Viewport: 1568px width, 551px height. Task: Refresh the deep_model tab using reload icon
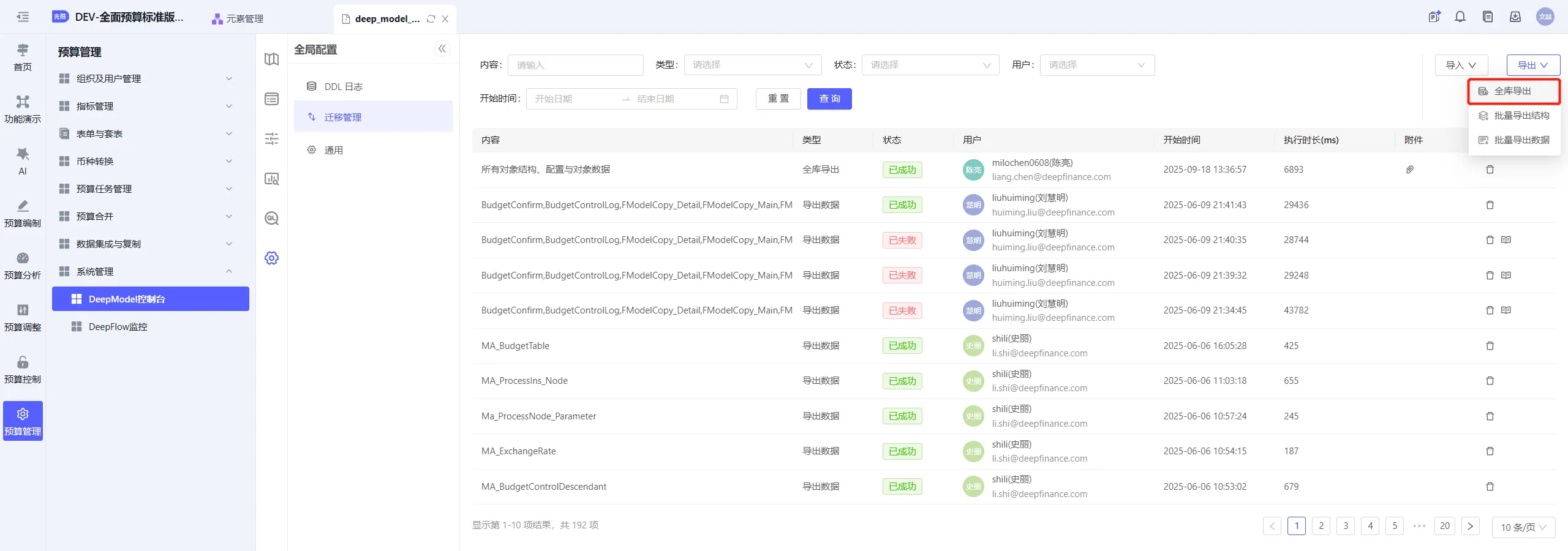tap(431, 19)
